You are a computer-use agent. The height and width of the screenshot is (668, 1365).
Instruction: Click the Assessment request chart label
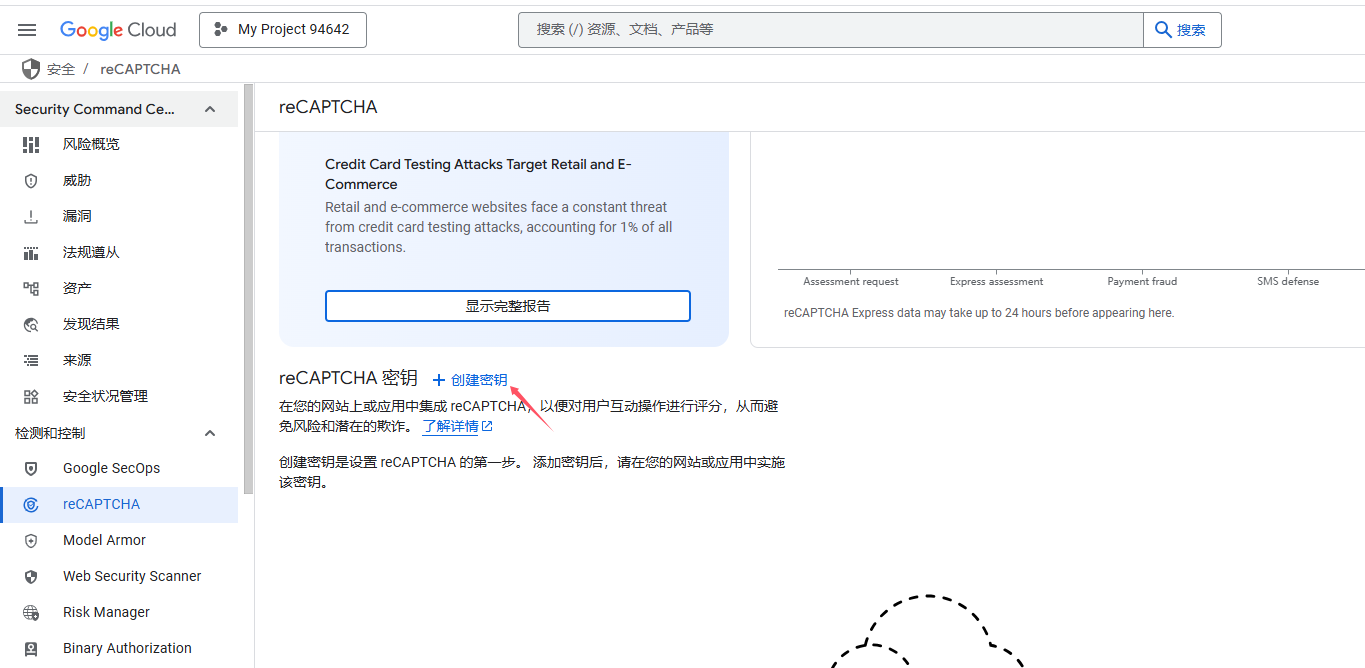pyautogui.click(x=851, y=282)
